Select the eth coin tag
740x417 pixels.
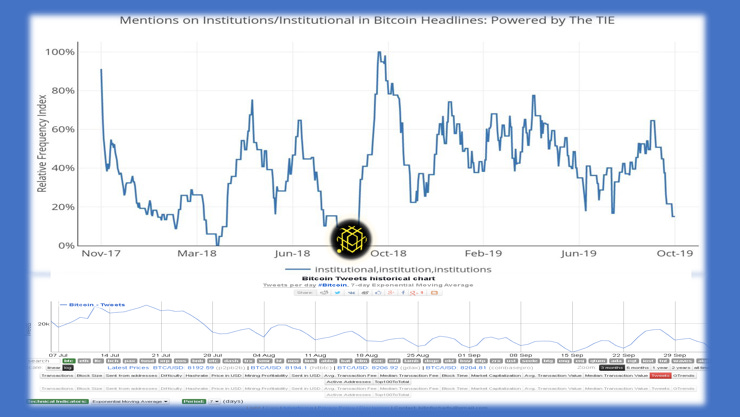84,361
